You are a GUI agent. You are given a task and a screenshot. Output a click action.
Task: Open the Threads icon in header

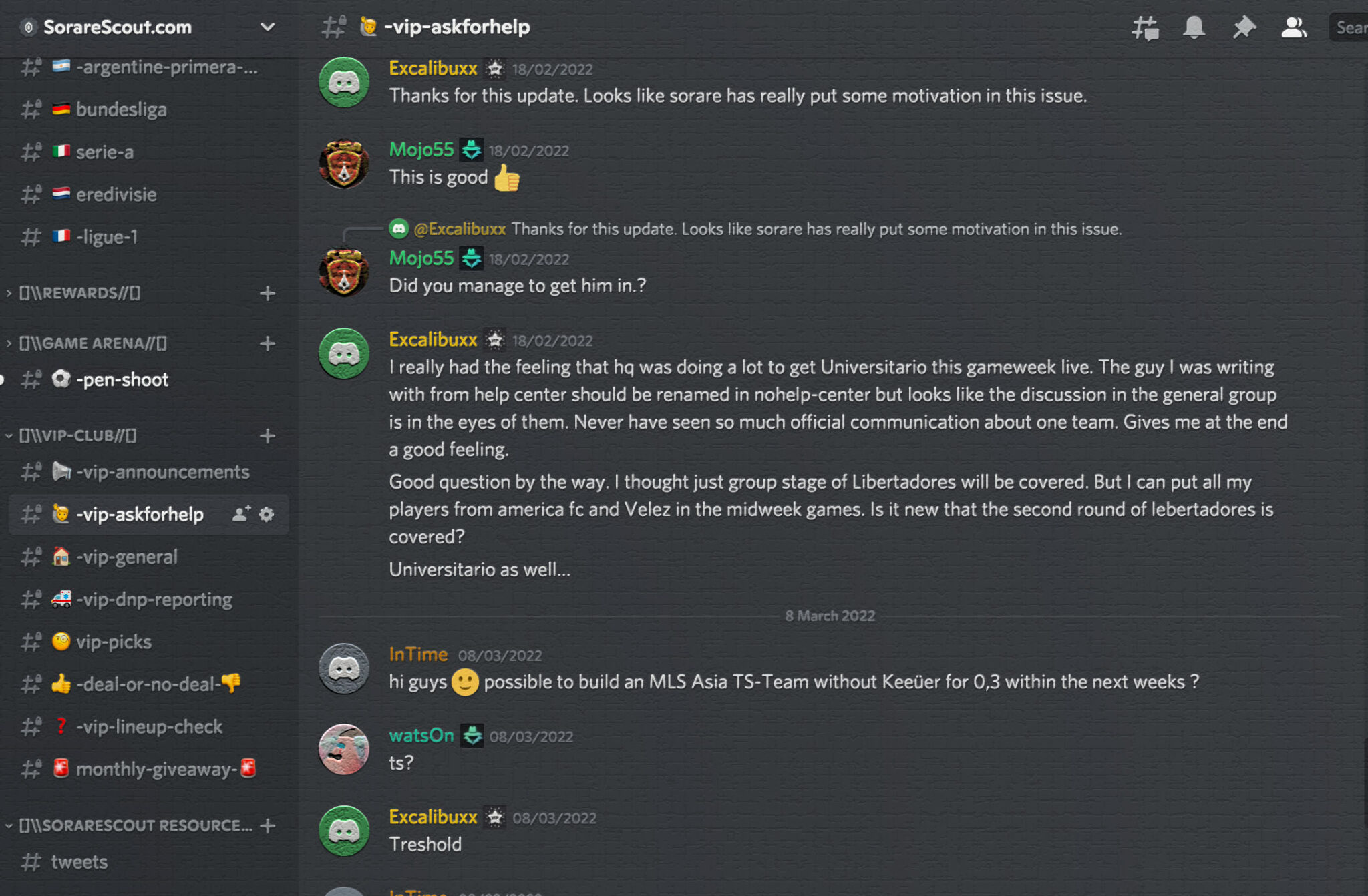[x=1145, y=28]
